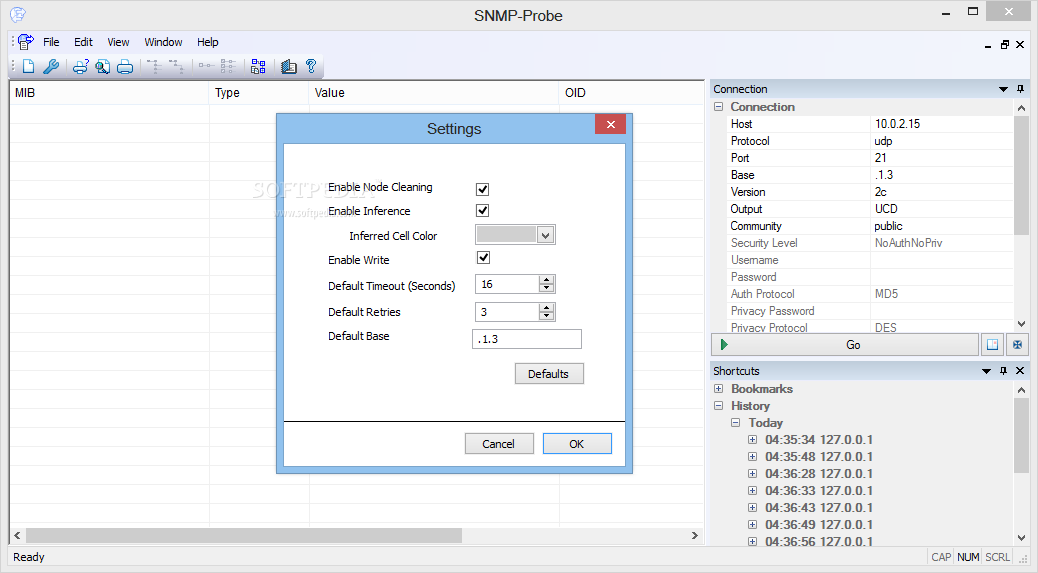Open the MIB book toolbar icon
The width and height of the screenshot is (1038, 573).
coord(289,66)
